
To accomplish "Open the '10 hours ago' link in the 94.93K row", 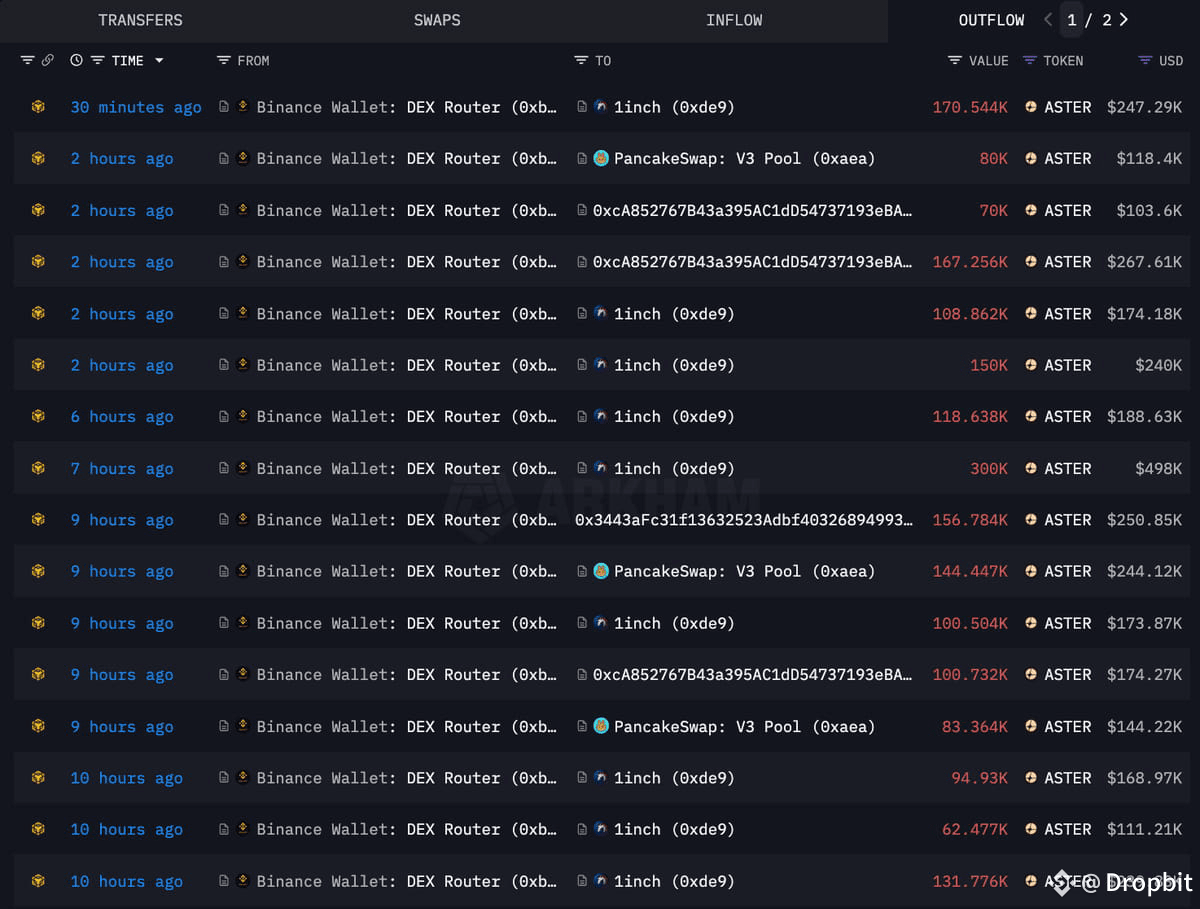I will click(127, 778).
